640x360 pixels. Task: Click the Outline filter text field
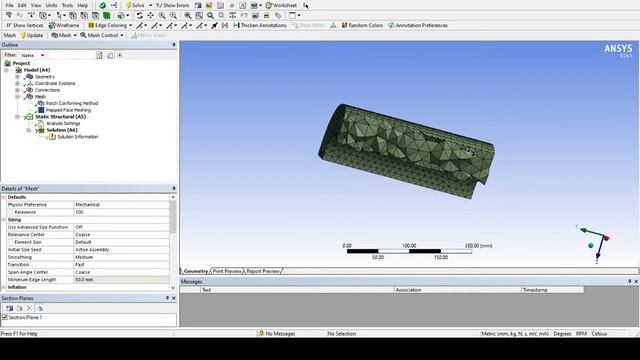[70, 55]
